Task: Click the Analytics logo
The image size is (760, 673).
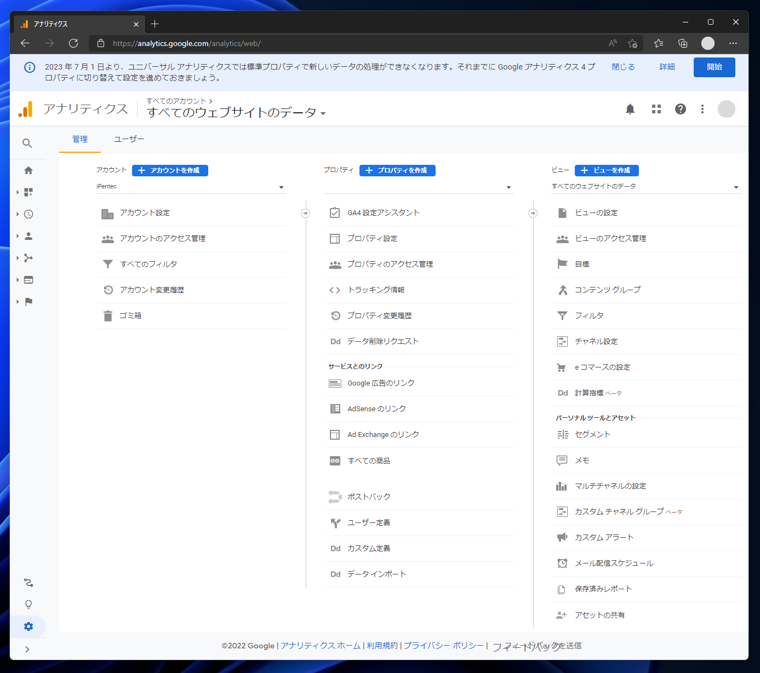Action: point(25,110)
